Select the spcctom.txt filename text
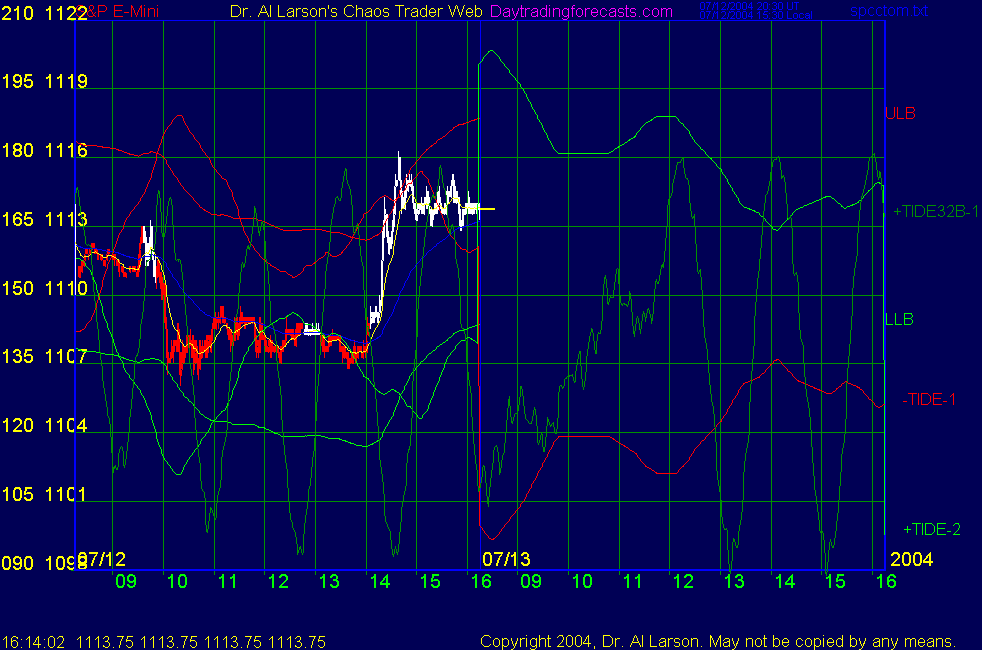Image resolution: width=982 pixels, height=650 pixels. (x=889, y=11)
